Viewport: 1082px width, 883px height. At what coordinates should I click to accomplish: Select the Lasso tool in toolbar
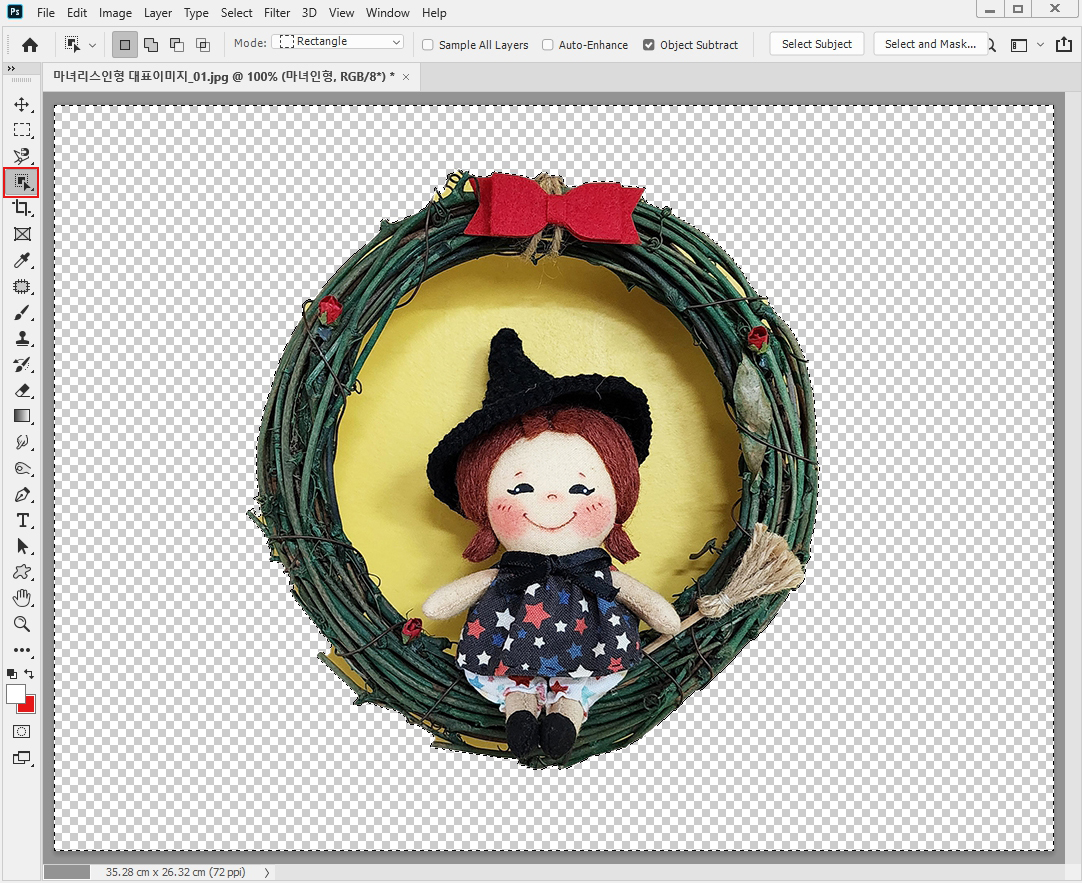(x=21, y=156)
